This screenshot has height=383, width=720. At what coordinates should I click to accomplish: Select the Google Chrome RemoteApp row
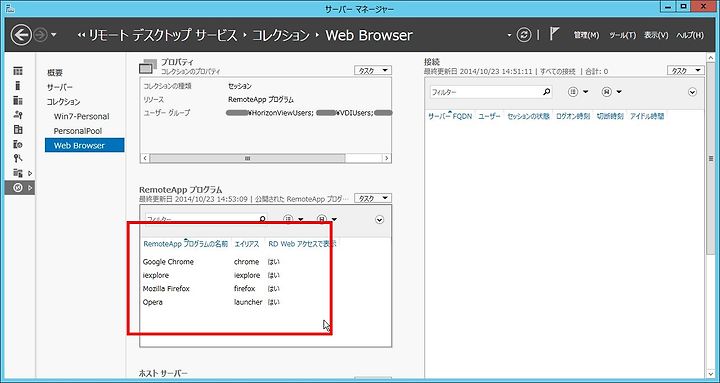[x=265, y=262]
